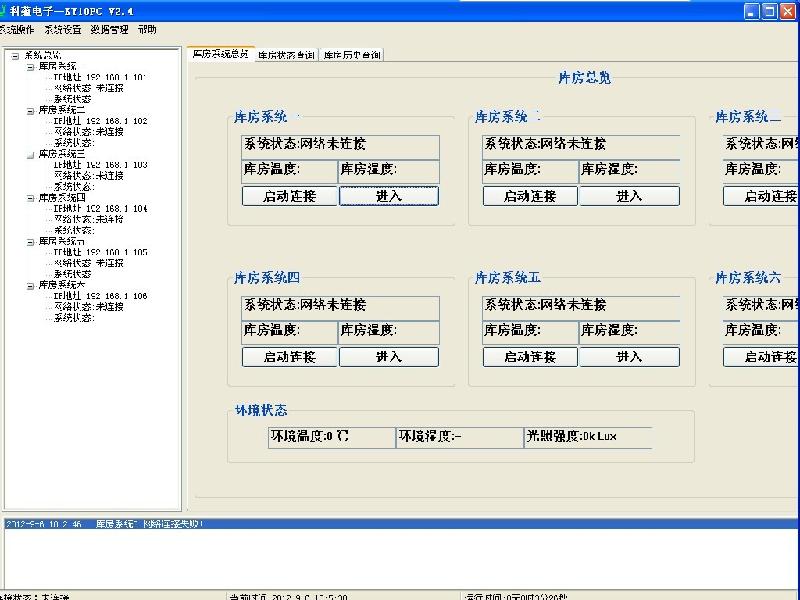Image resolution: width=800 pixels, height=600 pixels.
Task: Click the 当前时间 status bar entry
Action: (x=289, y=596)
